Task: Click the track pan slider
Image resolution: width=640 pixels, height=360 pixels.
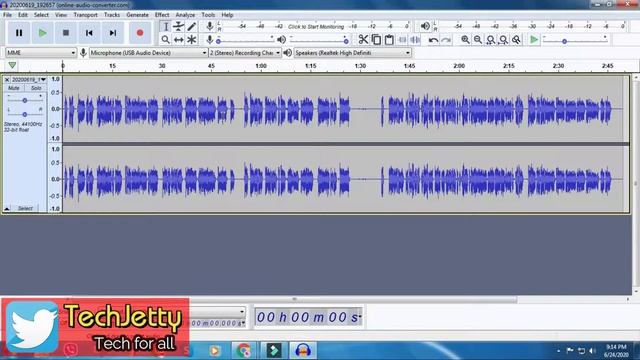Action: (x=24, y=114)
